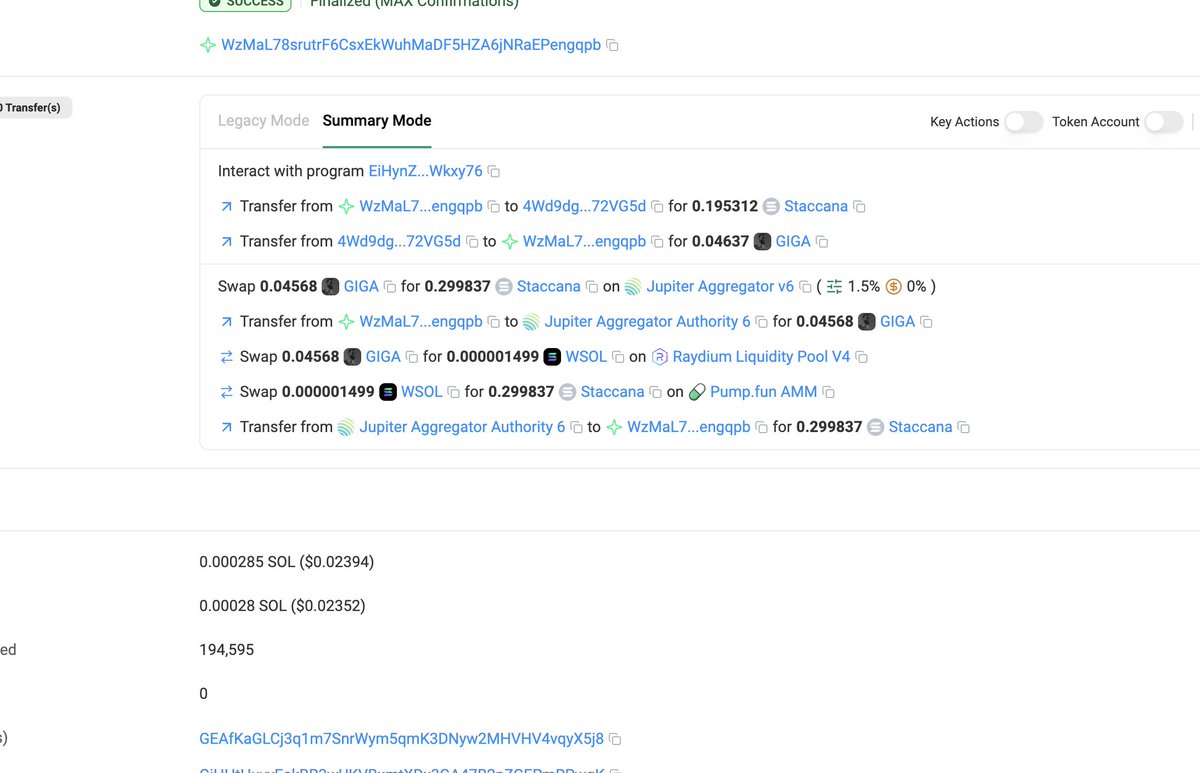Copy Staccana token in Jupiter Aggregator v6 swap row
Viewport: 1200px width, 773px height.
(x=592, y=287)
